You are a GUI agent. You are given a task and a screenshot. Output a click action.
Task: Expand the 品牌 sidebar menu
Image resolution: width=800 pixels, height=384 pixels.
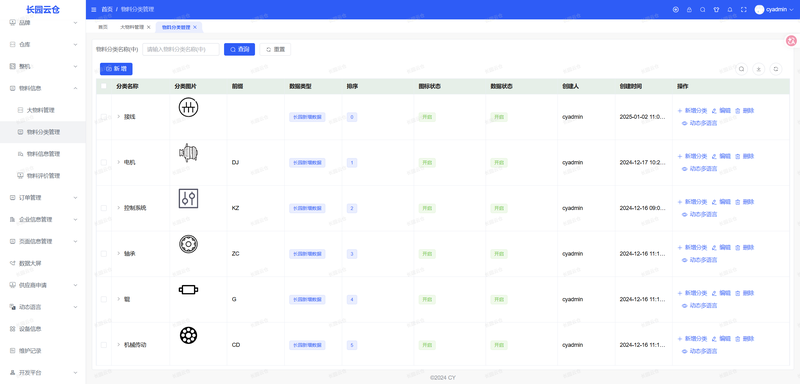43,22
